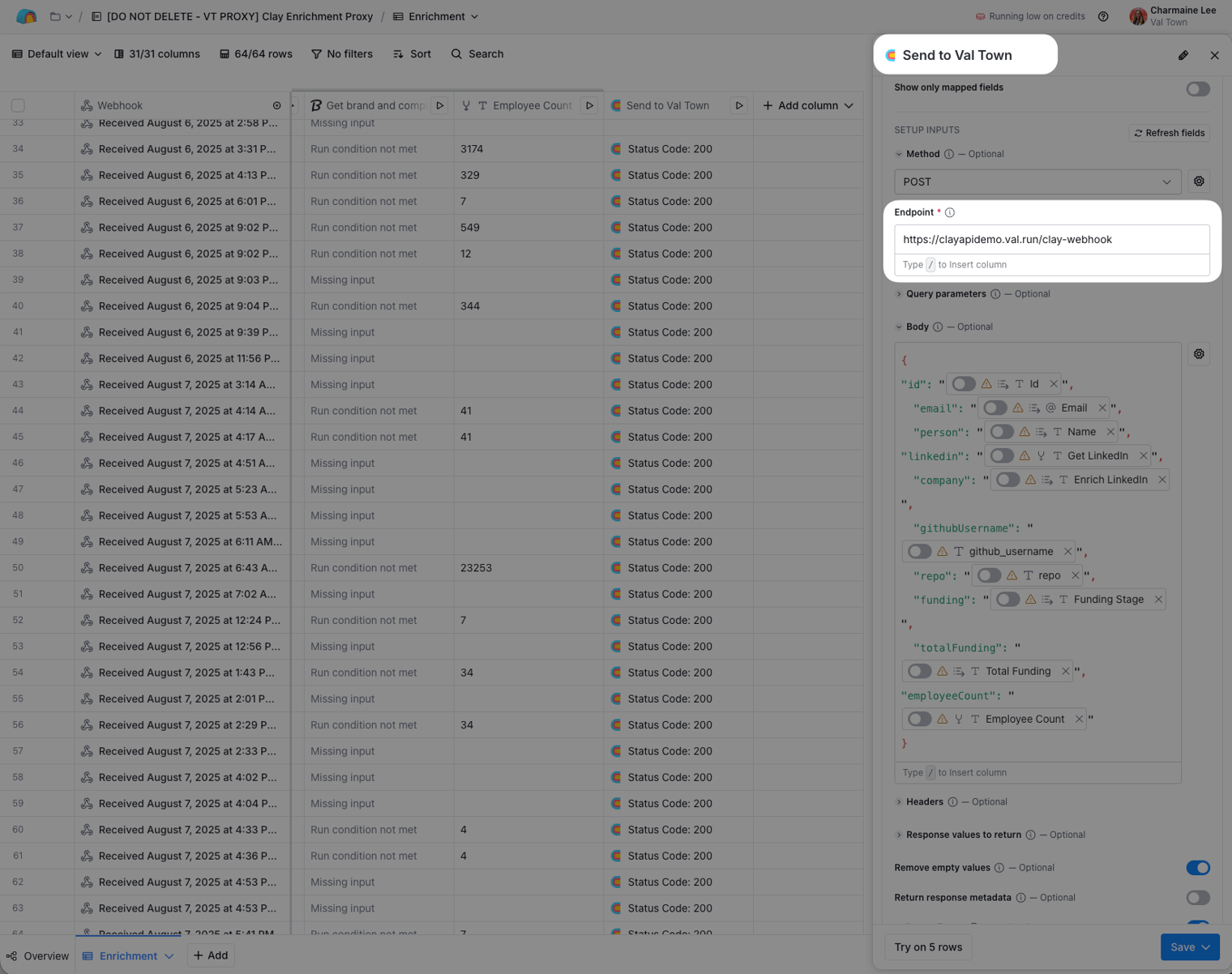1232x974 pixels.
Task: Open the 31/31 columns menu
Action: click(x=157, y=54)
